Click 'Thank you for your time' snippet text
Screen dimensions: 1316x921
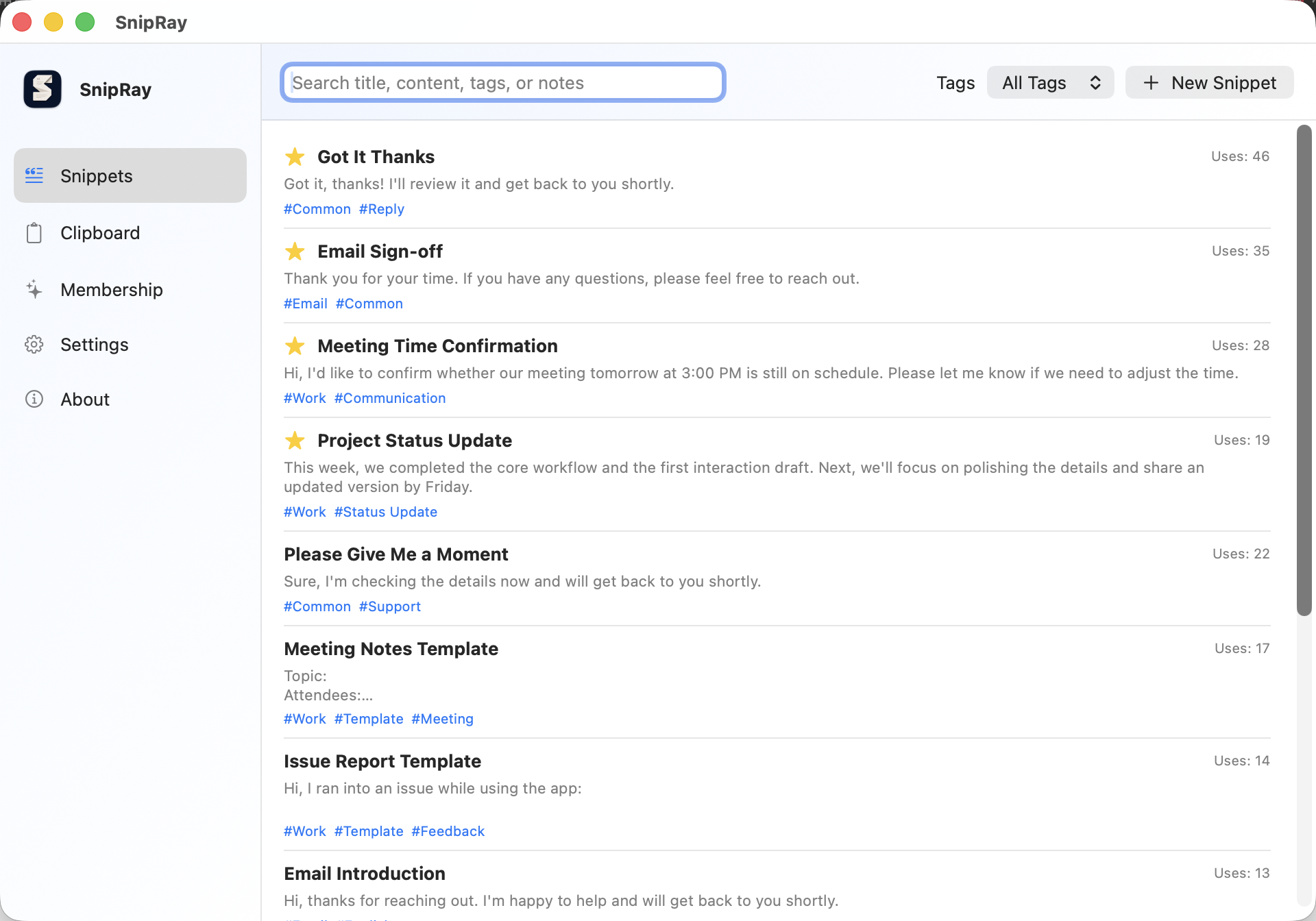(572, 278)
